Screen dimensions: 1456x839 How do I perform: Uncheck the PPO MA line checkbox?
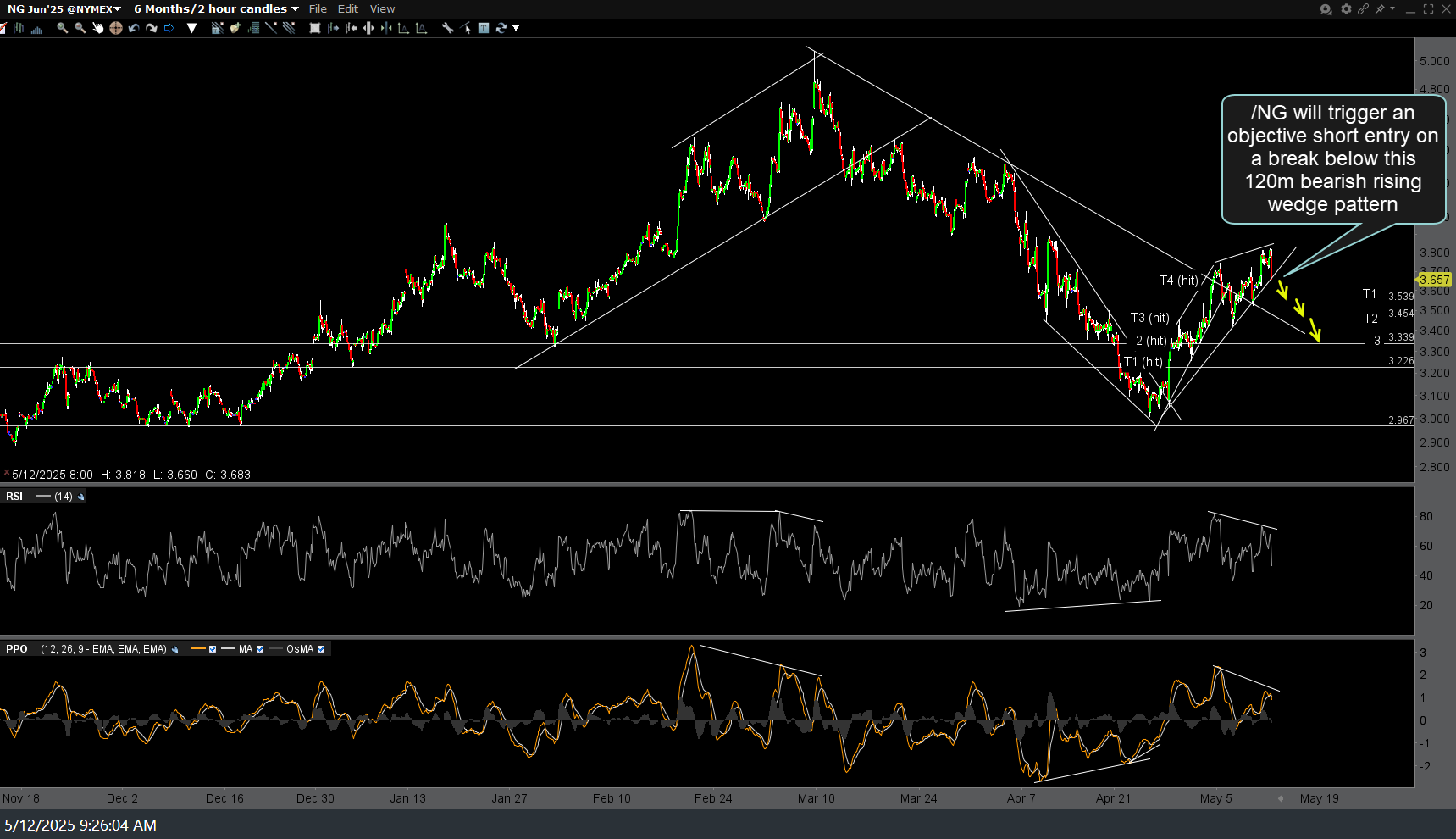click(260, 649)
